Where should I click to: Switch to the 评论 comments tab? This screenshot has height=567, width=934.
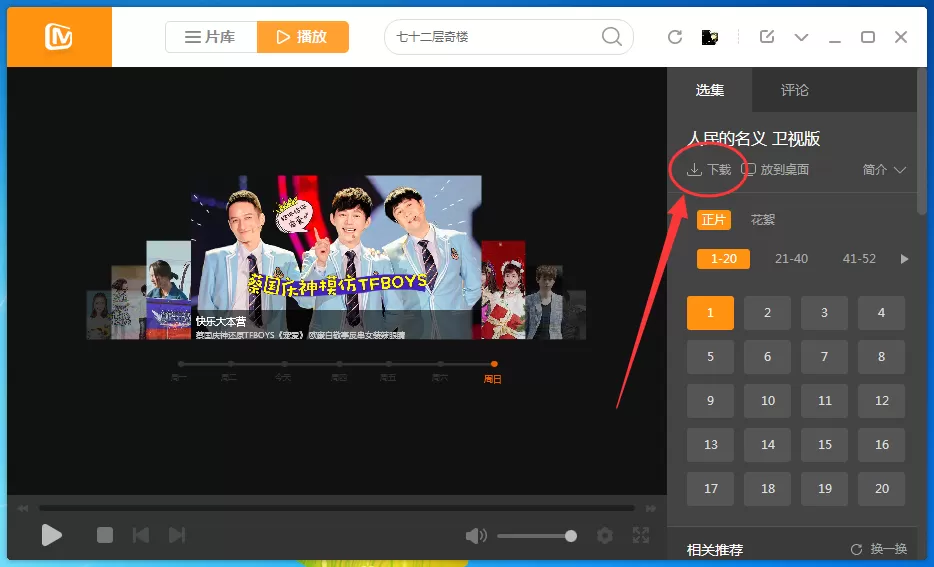tap(795, 90)
